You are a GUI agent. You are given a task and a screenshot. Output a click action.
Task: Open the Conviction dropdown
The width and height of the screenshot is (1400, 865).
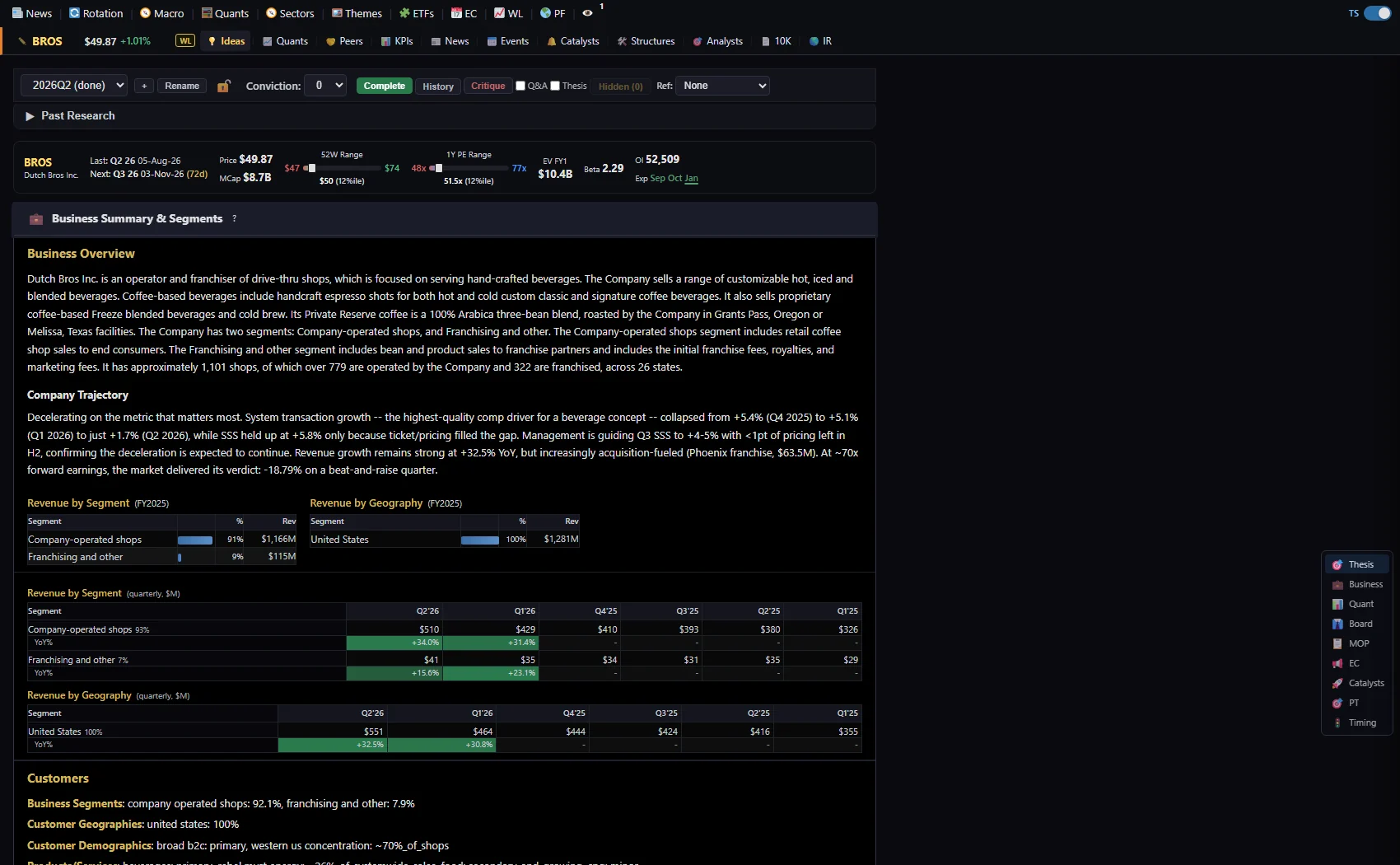pyautogui.click(x=325, y=85)
